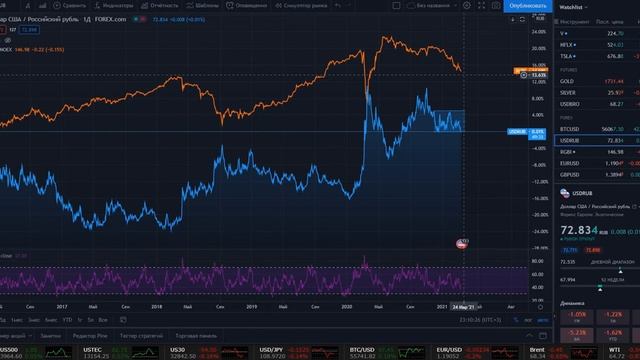
Task: Select the YTD time range
Action: (x=67, y=320)
